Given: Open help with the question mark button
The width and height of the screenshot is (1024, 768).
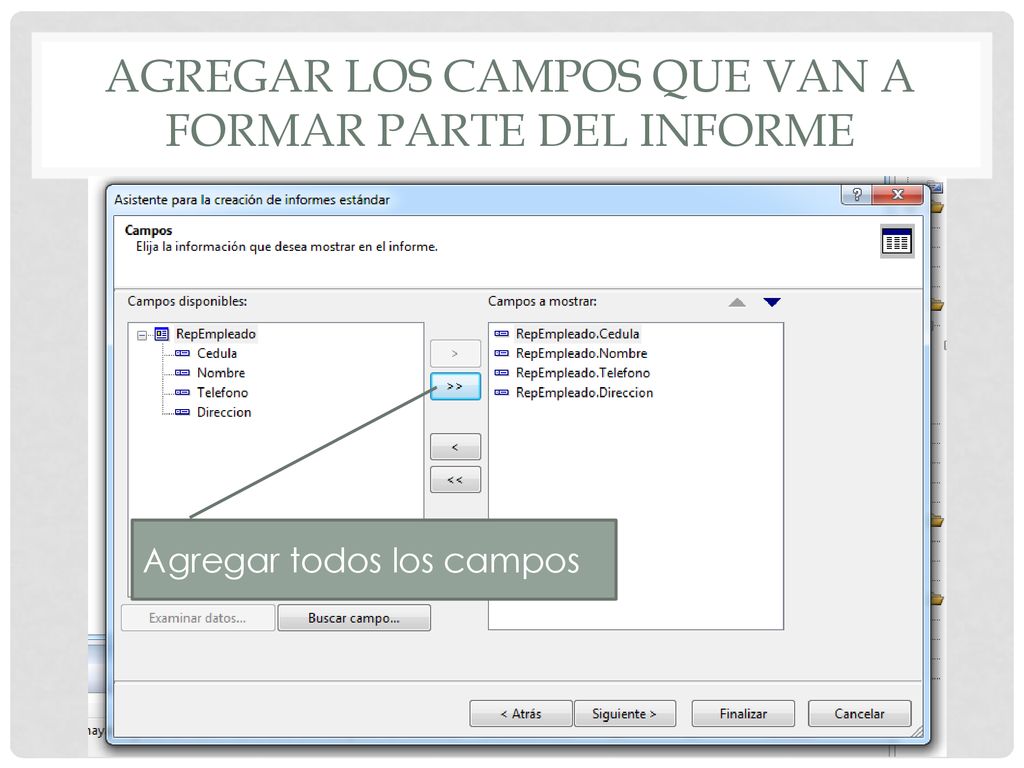Looking at the screenshot, I should pos(857,194).
